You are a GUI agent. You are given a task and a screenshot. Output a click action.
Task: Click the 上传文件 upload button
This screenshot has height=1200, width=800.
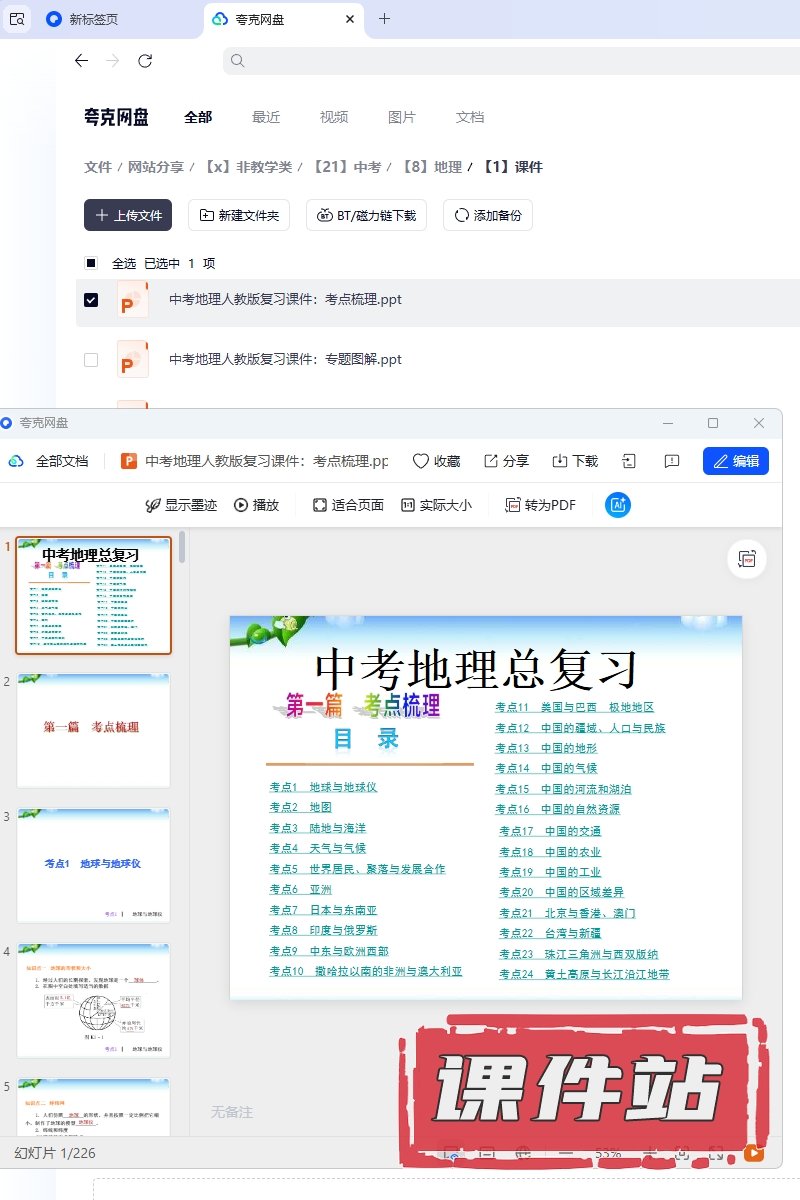128,215
